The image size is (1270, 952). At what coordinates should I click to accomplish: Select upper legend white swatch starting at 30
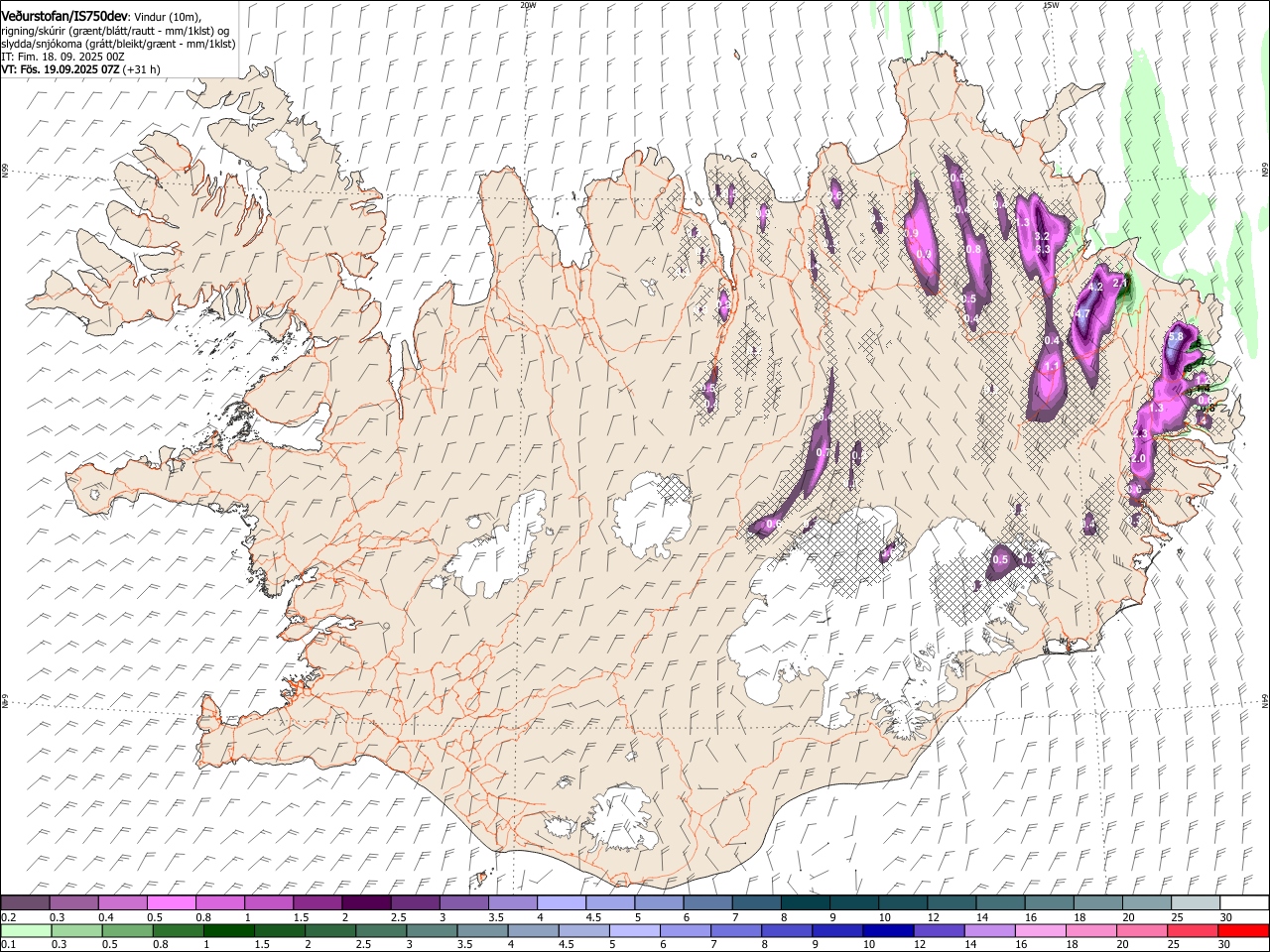coord(1243,903)
